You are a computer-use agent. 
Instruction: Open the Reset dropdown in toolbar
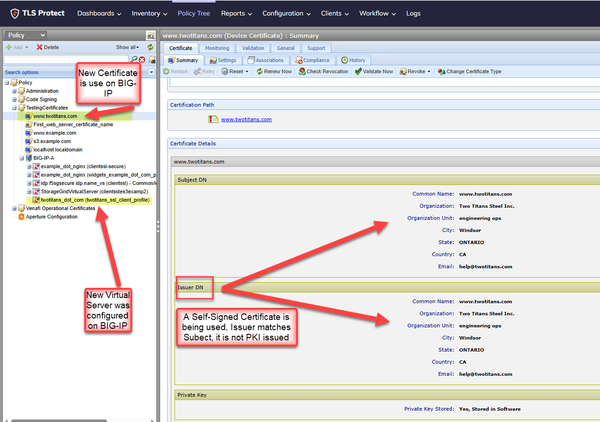238,71
